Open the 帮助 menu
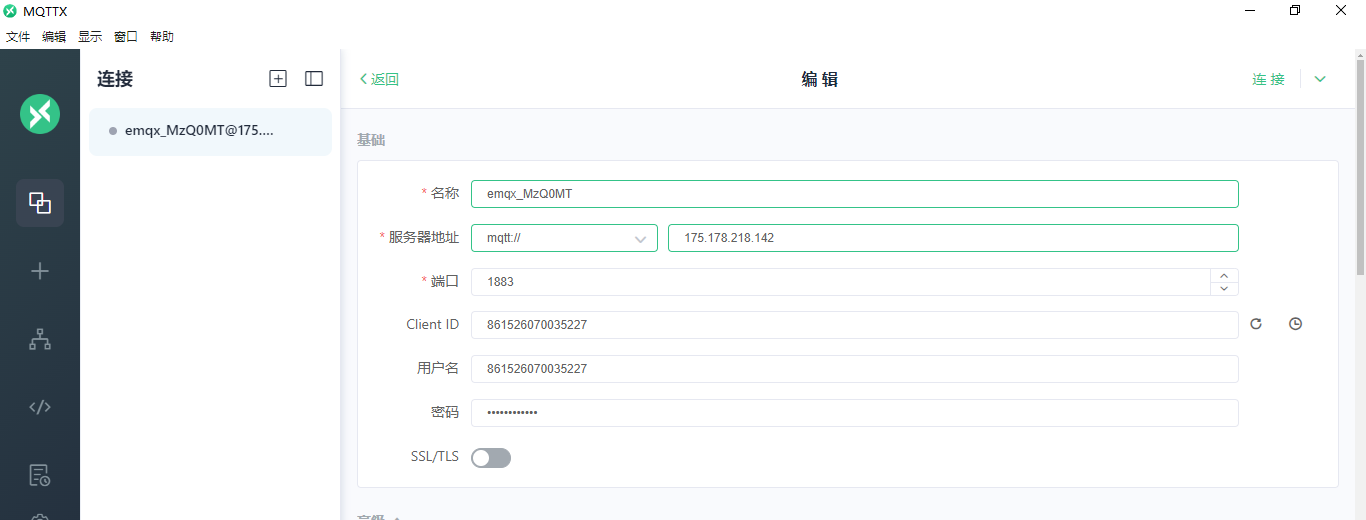This screenshot has height=520, width=1366. point(162,37)
